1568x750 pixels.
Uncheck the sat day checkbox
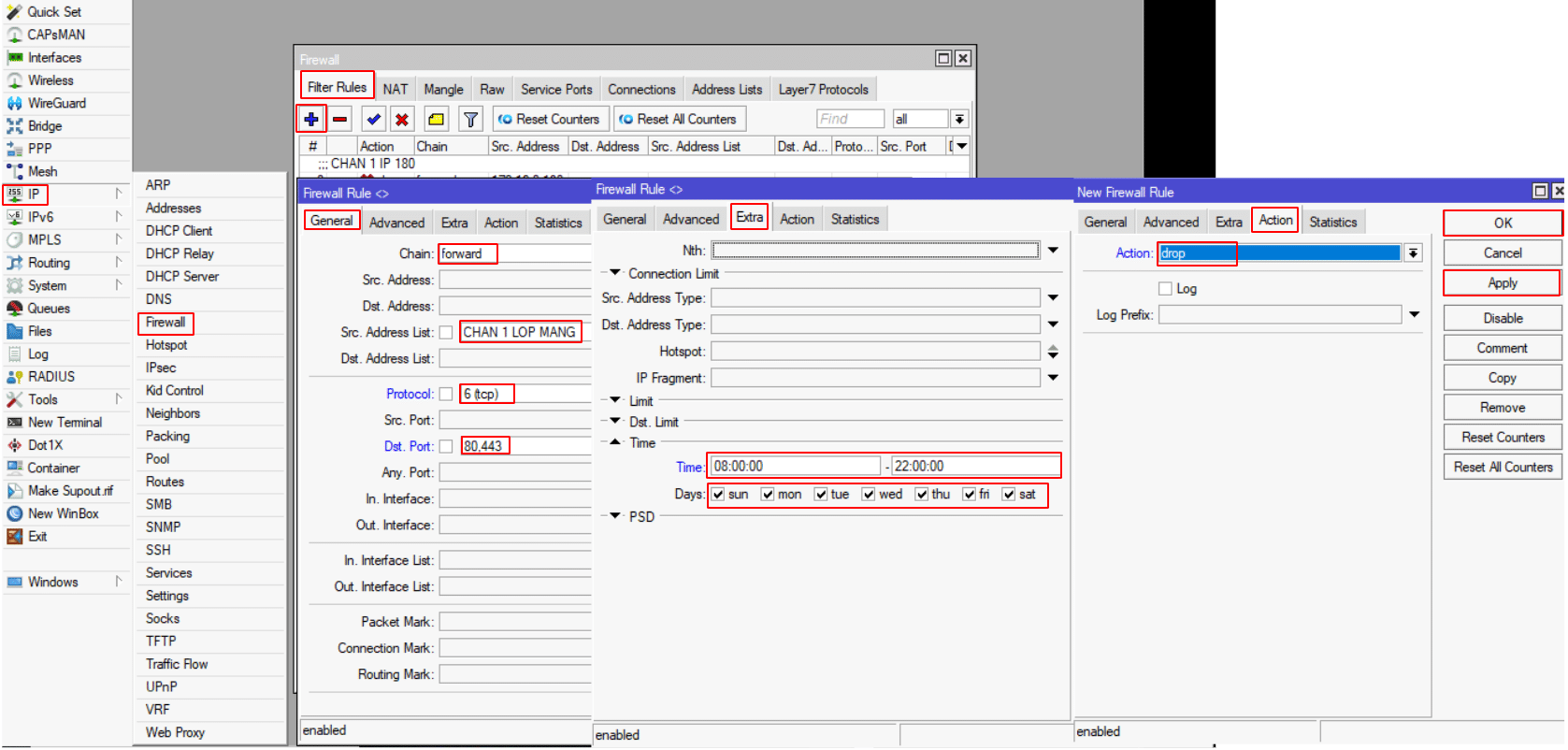[x=1009, y=494]
